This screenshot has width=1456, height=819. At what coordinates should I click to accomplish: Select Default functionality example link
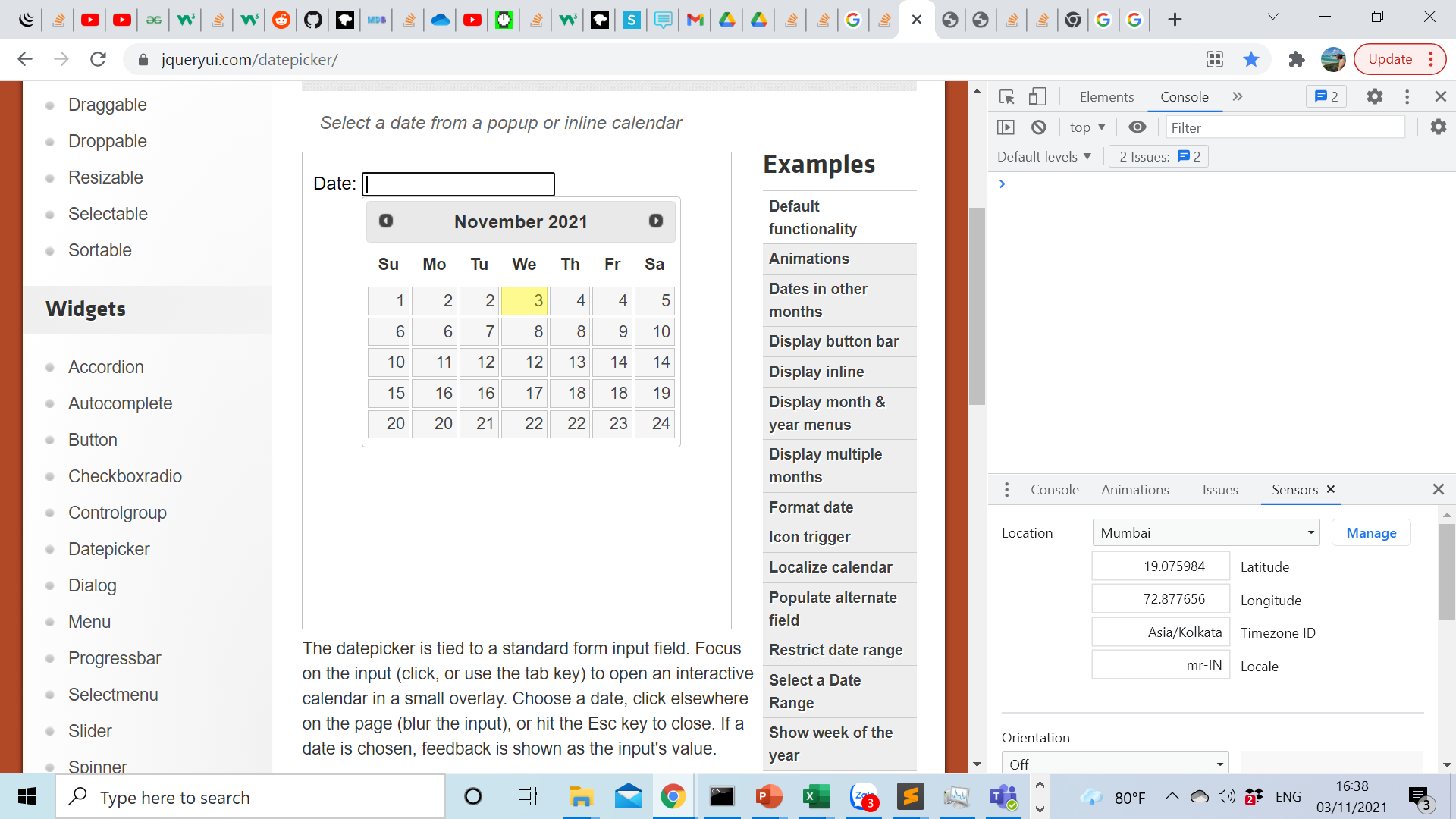[x=812, y=217]
